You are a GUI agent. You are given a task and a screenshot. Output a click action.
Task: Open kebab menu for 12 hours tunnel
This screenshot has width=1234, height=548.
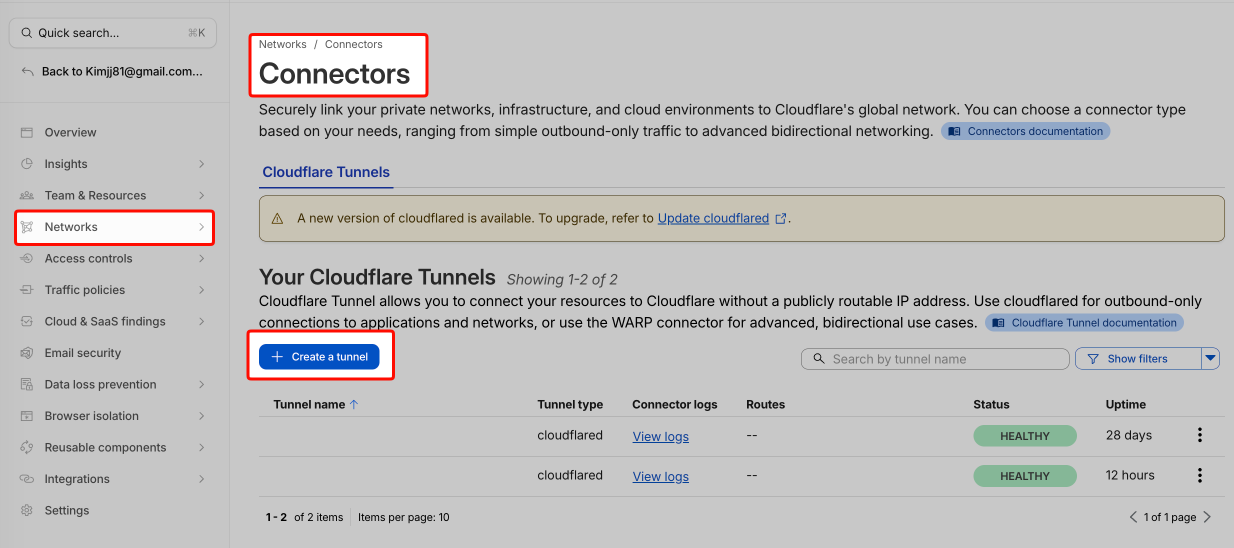coord(1200,476)
